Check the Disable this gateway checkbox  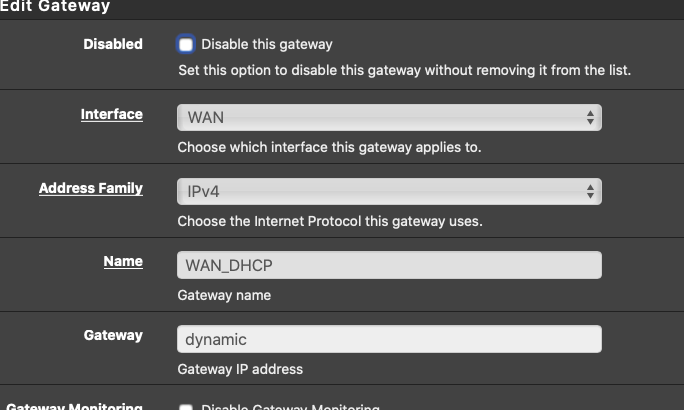coord(186,44)
